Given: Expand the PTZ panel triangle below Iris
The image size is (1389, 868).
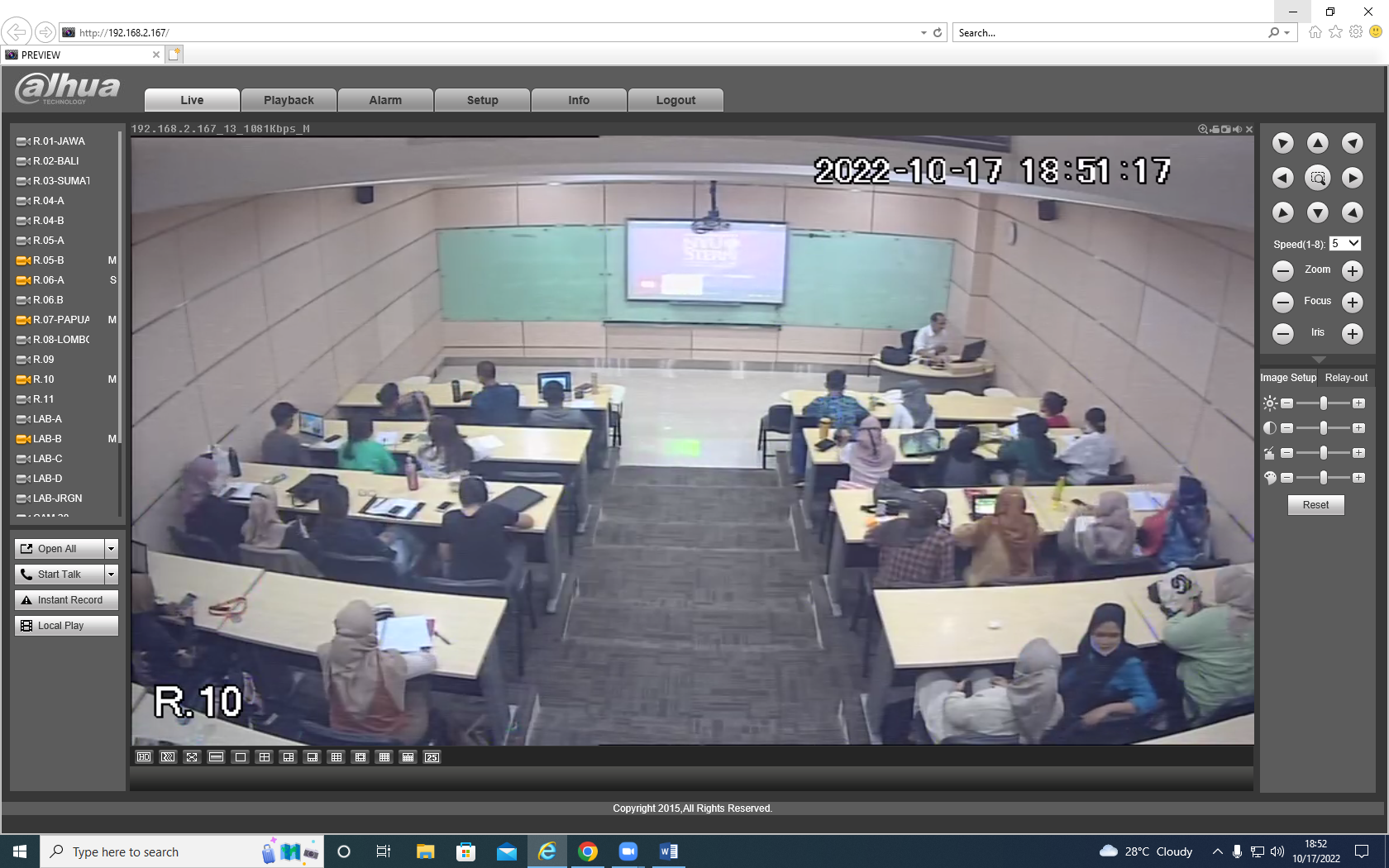Looking at the screenshot, I should coord(1319,360).
